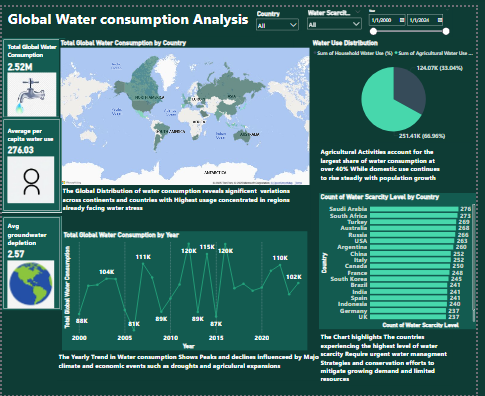Open calendar picker for start date 1/1/2000
Screen dimensions: 485x396
(402, 20)
